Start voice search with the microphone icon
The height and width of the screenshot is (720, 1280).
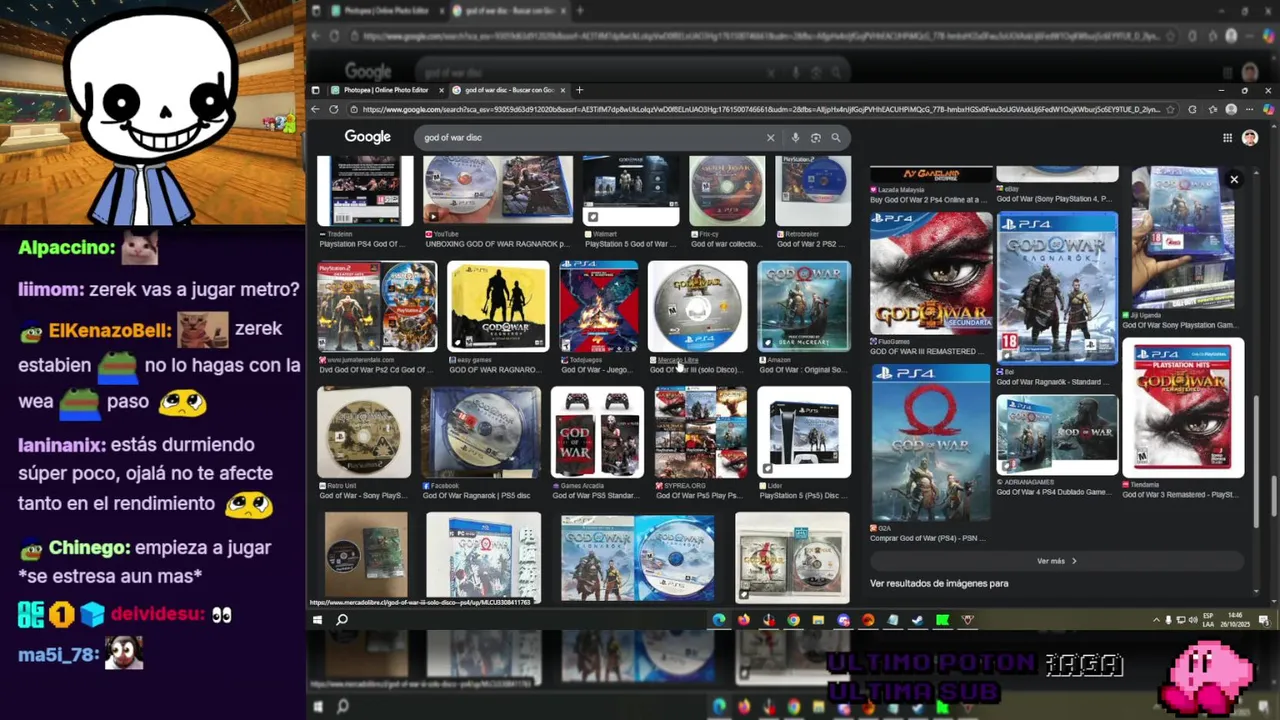point(795,138)
